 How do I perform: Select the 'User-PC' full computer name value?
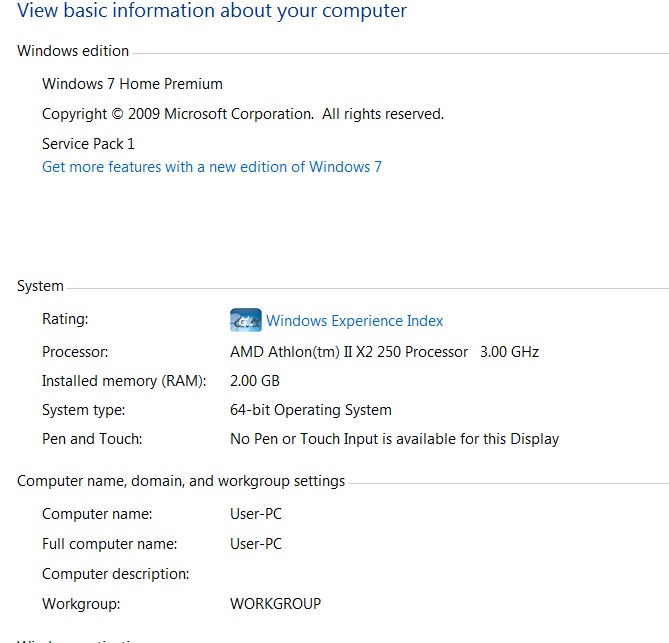(256, 544)
